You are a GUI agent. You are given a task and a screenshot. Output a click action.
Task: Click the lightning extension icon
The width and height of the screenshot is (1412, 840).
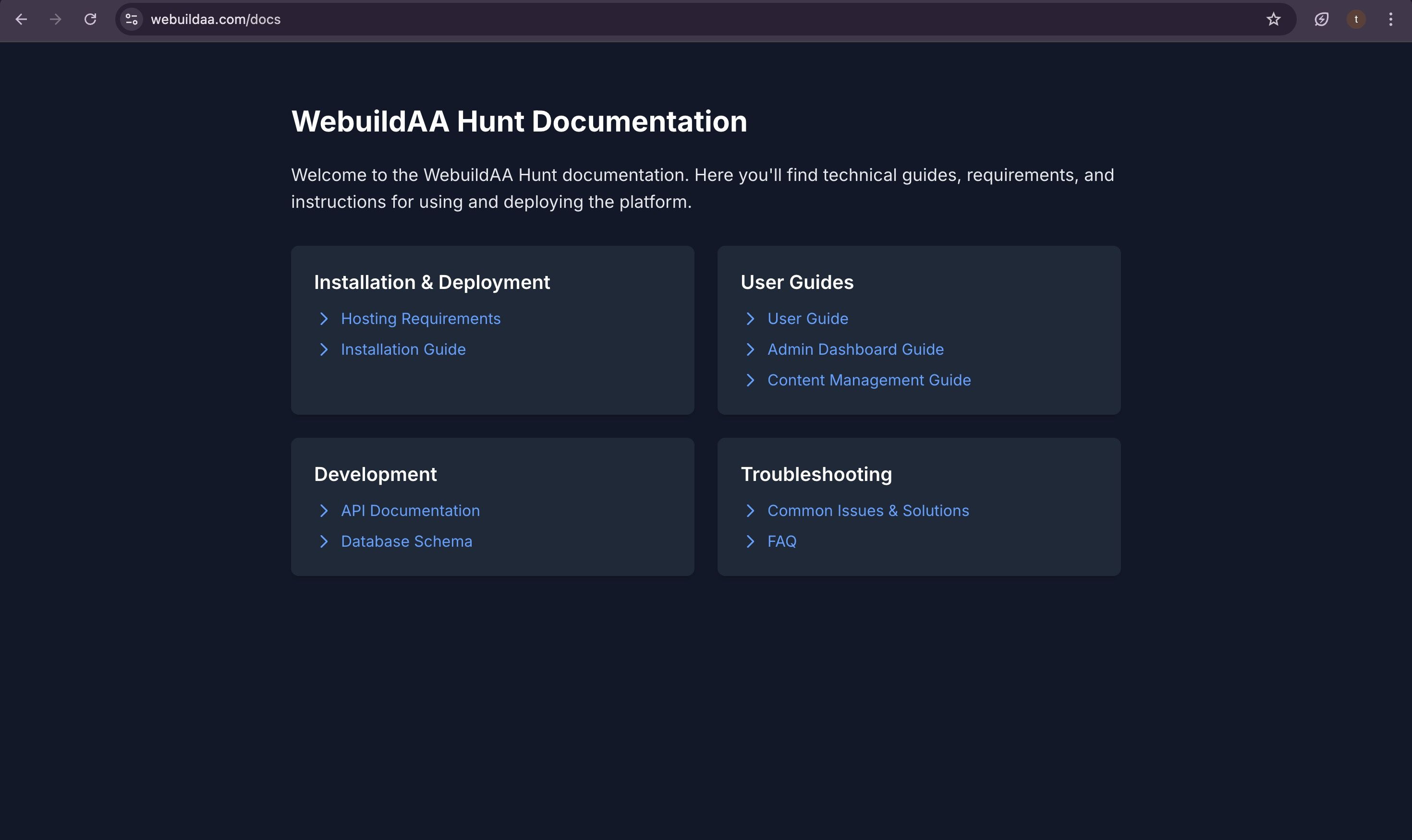1321,19
